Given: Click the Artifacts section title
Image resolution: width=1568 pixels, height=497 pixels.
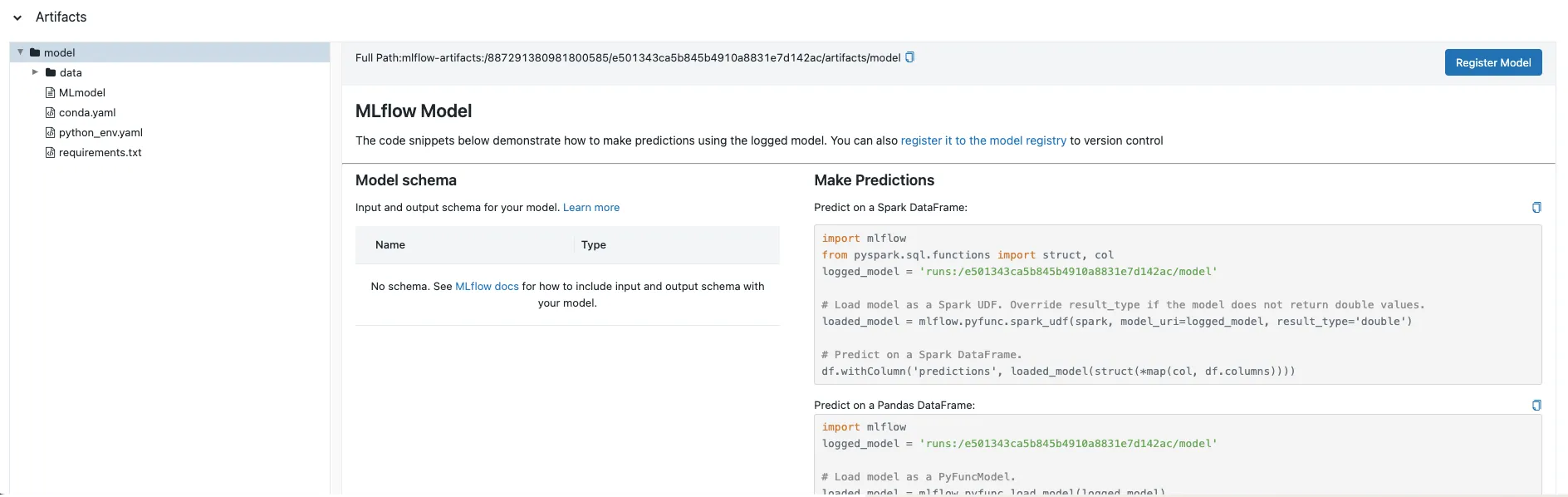Looking at the screenshot, I should coord(61,17).
